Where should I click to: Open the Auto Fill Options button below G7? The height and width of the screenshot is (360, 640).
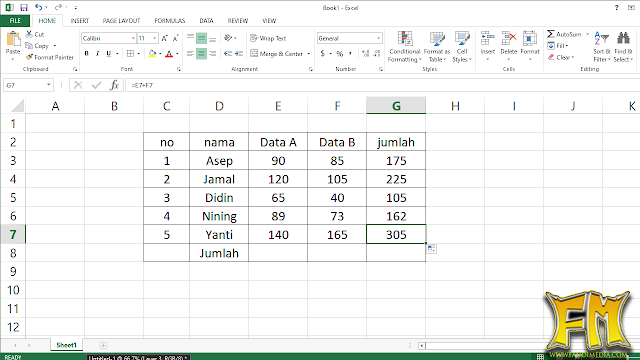click(431, 249)
